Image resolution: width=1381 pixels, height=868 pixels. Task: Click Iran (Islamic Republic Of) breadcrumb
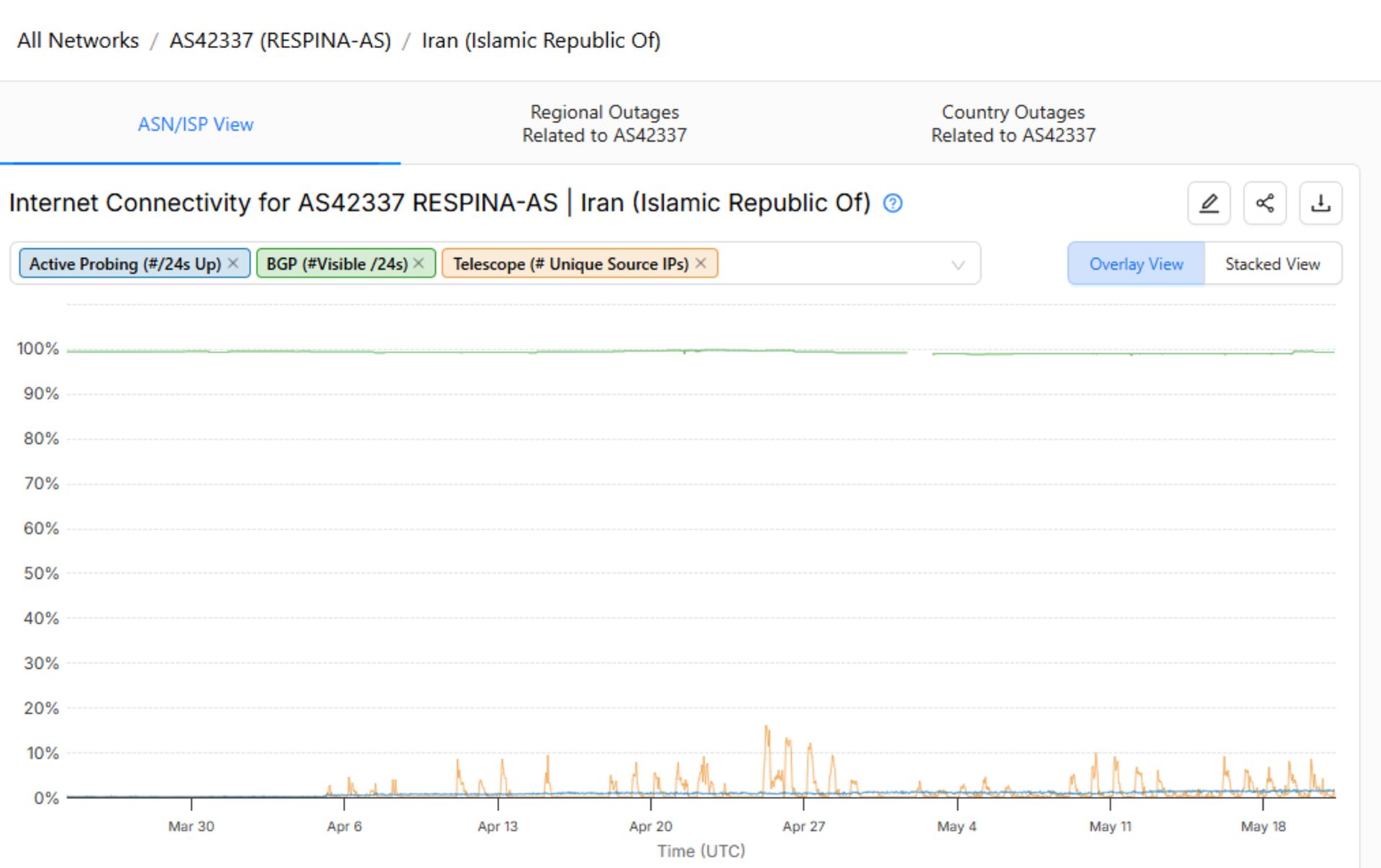[x=541, y=41]
